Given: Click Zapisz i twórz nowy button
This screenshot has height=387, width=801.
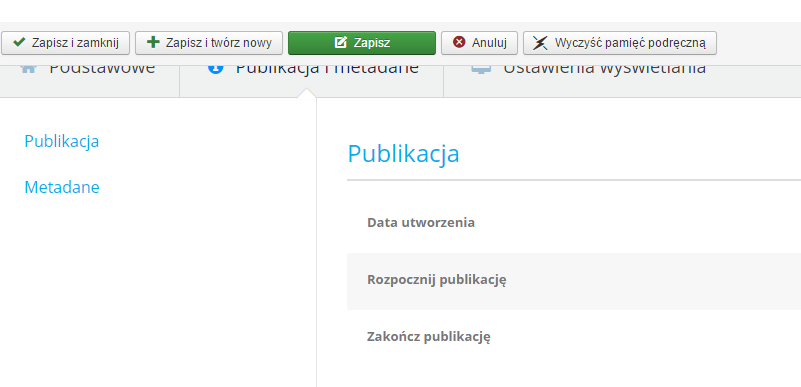Looking at the screenshot, I should pyautogui.click(x=209, y=43).
